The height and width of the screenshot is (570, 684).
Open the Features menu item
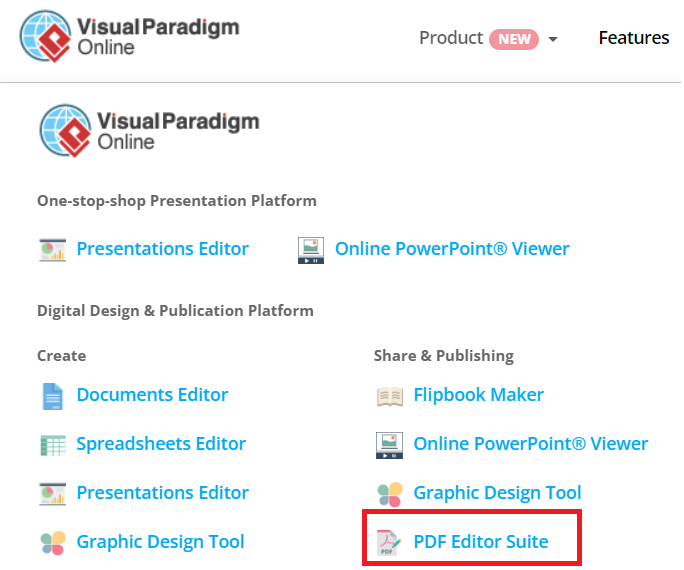(634, 38)
